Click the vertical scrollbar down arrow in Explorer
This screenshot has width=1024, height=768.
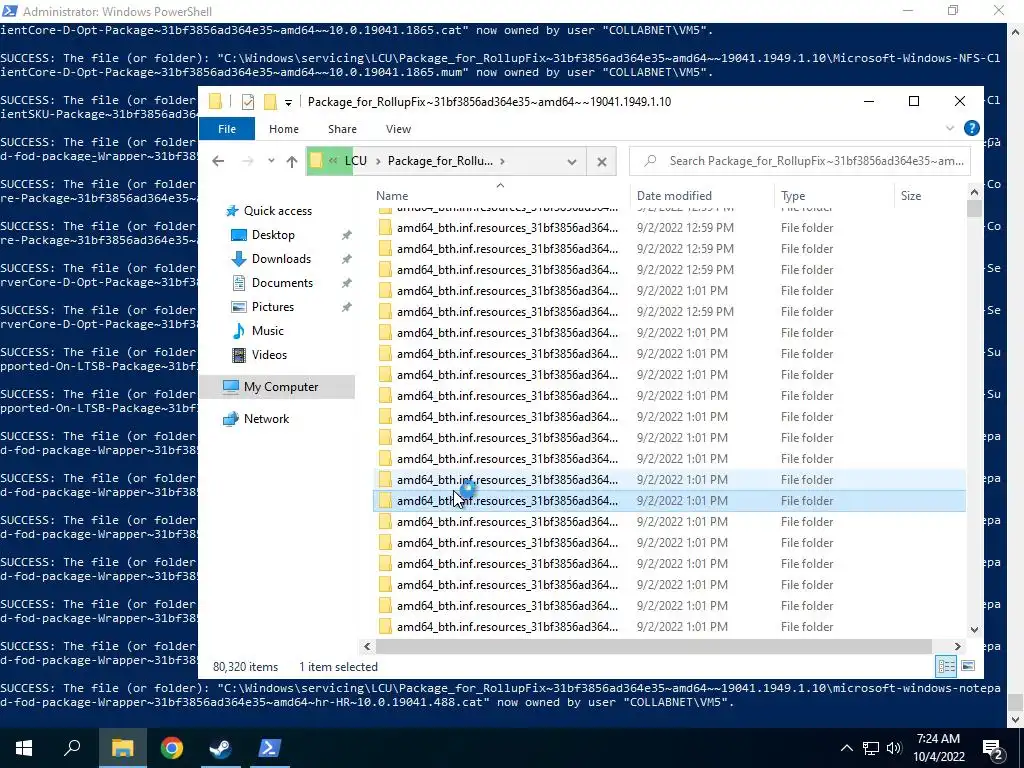point(974,630)
